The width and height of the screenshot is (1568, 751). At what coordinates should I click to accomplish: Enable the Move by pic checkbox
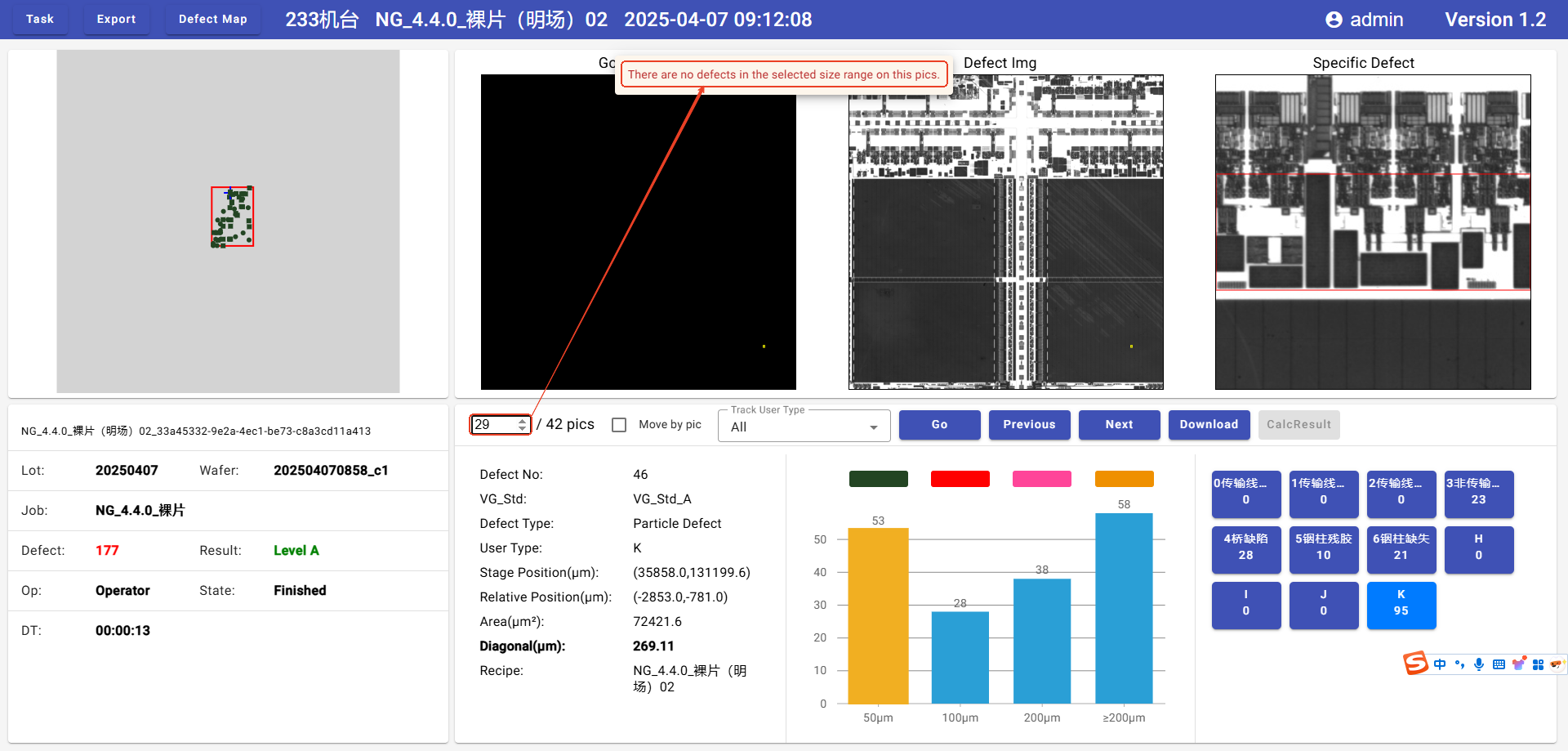point(619,425)
